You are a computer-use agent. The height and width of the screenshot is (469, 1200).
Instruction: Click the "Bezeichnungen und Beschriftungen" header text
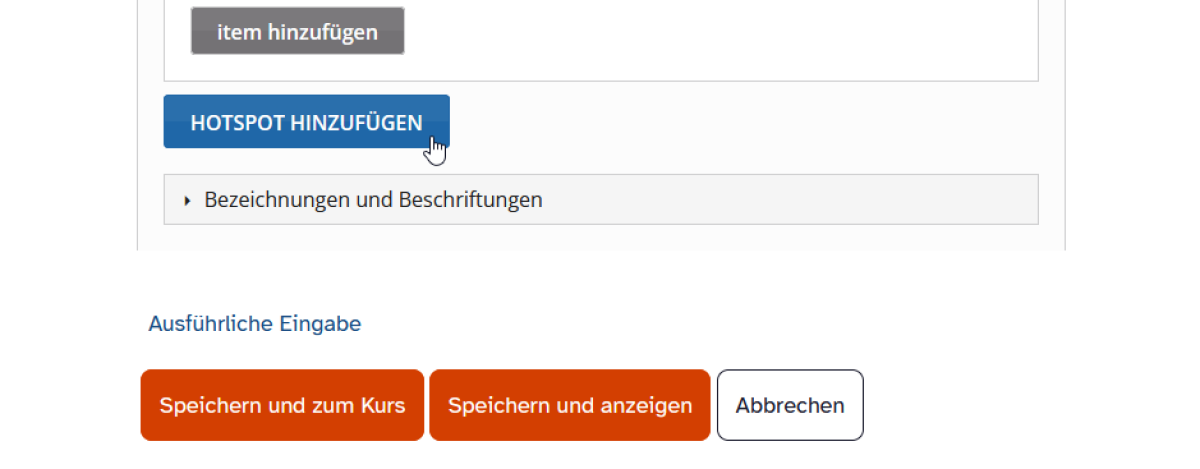coord(373,200)
